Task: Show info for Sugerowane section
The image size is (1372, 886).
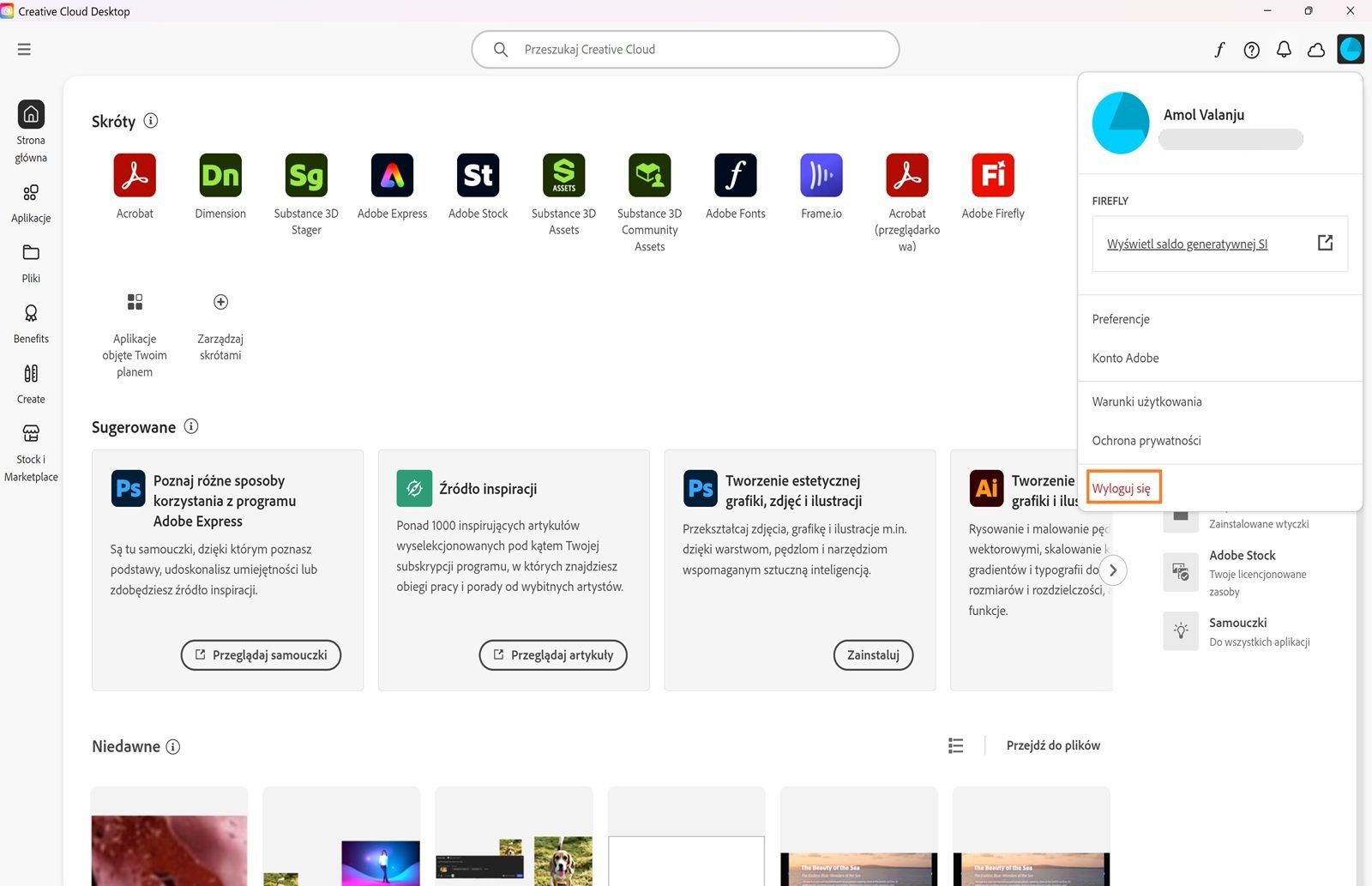Action: [x=191, y=426]
